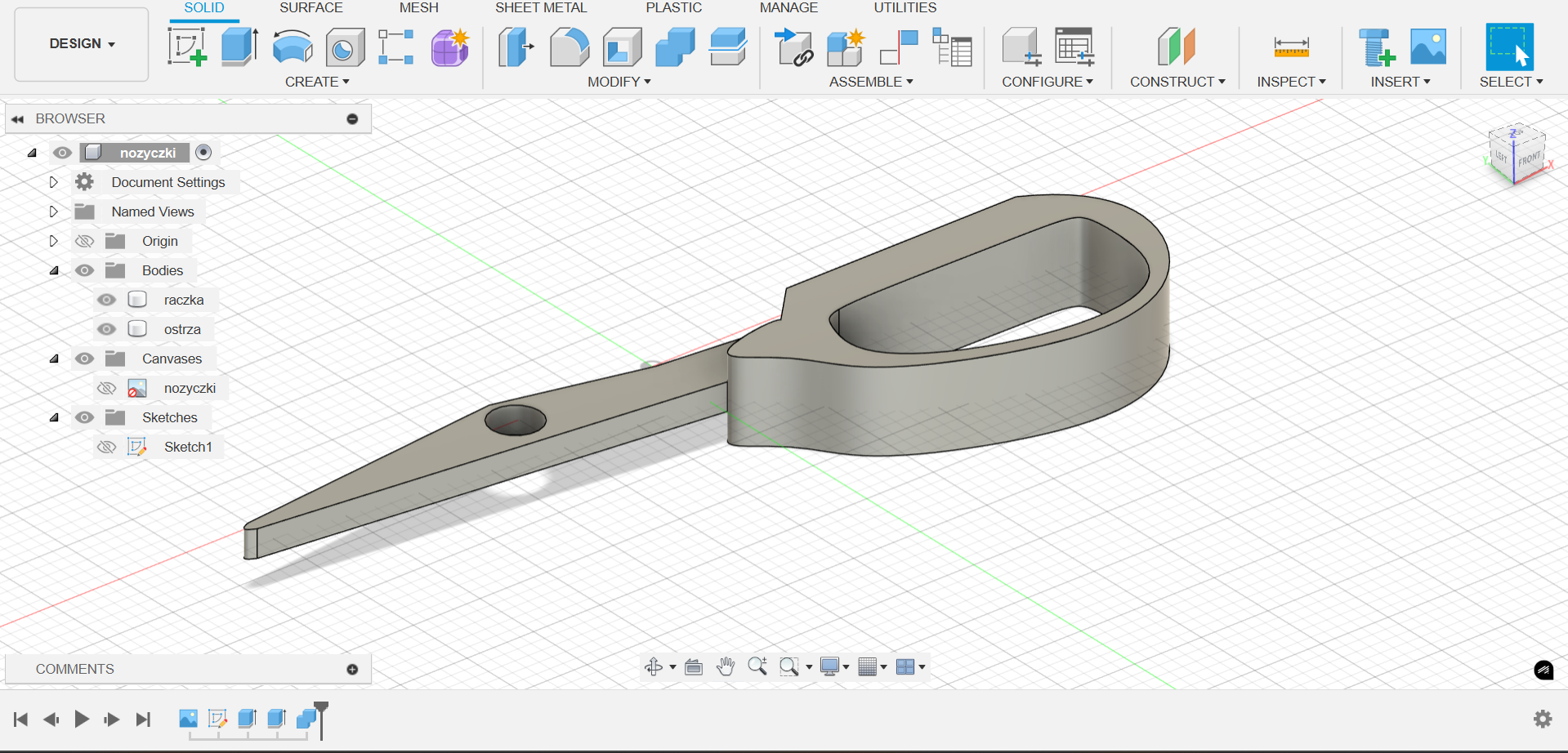1568x753 pixels.
Task: Expand the COMMENTS panel
Action: point(352,669)
